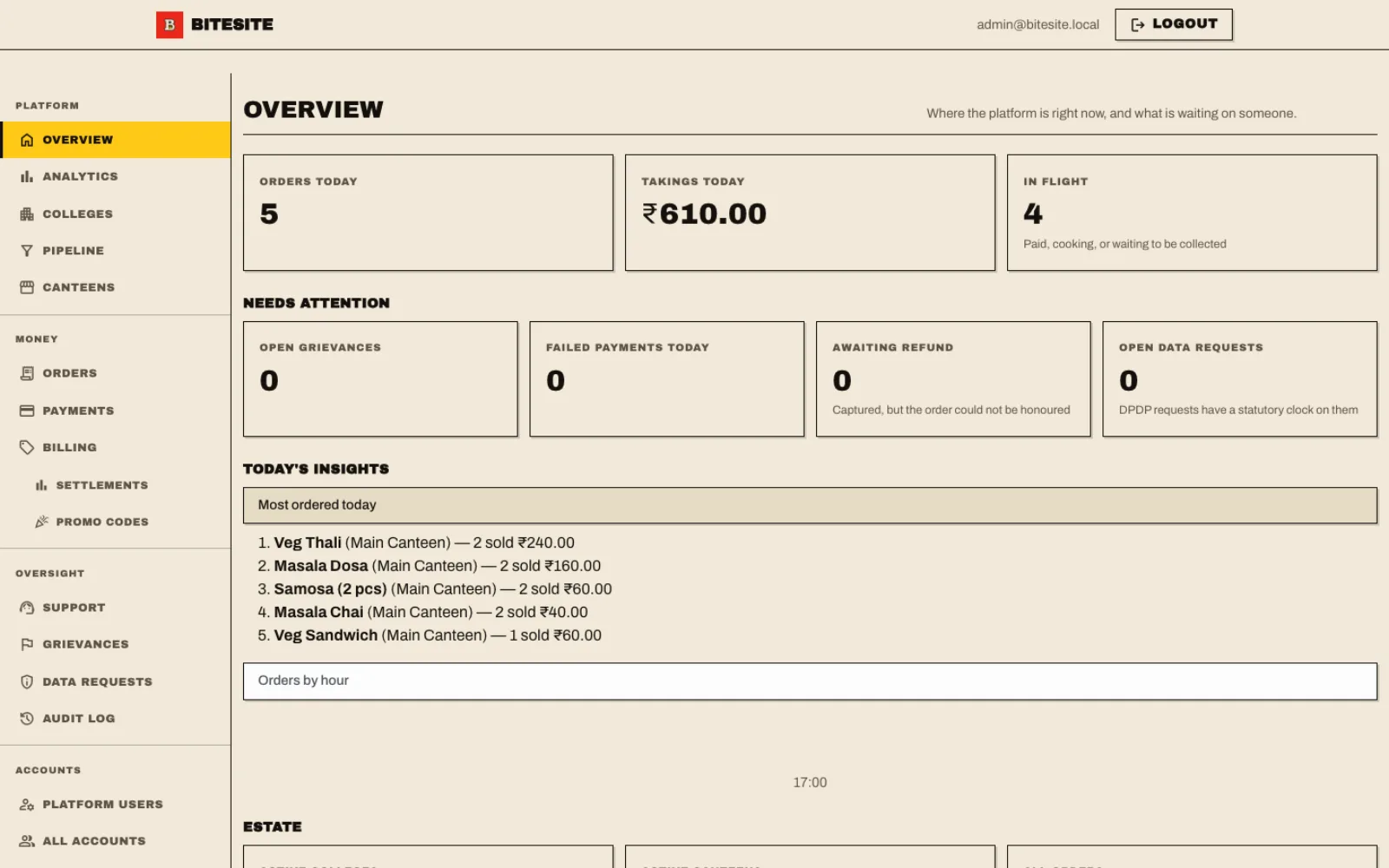This screenshot has width=1389, height=868.
Task: Click the Billing tag icon
Action: point(27,447)
